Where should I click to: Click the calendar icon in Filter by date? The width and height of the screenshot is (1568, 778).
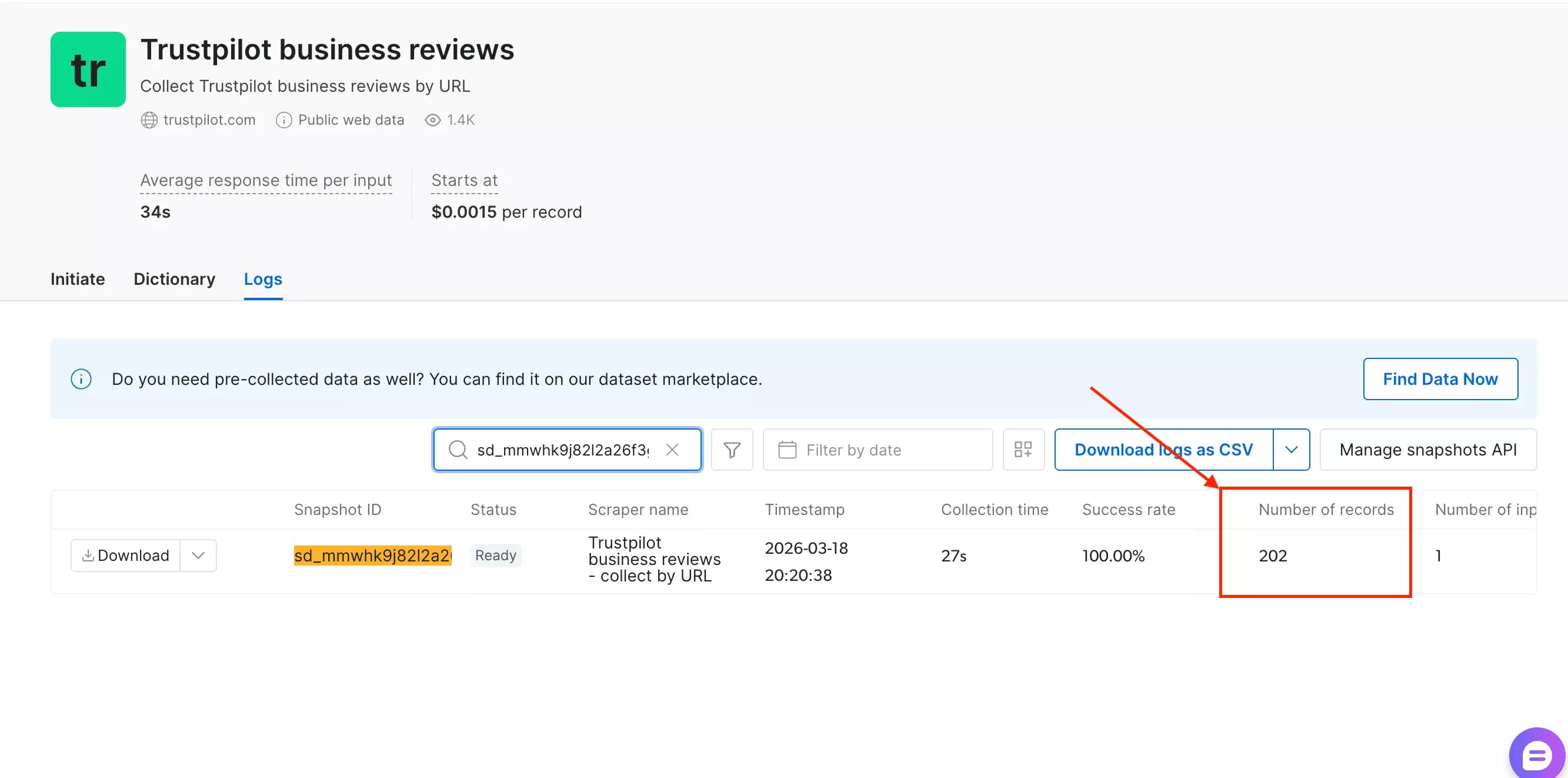click(786, 450)
